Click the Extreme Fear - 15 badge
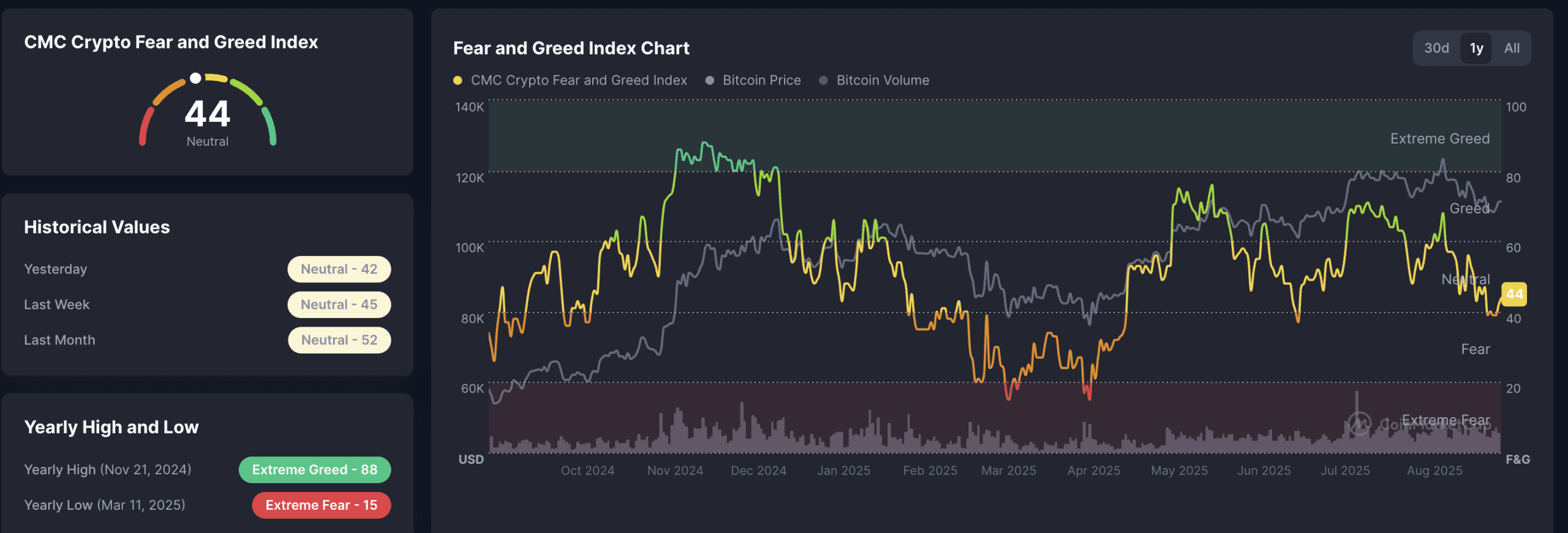The height and width of the screenshot is (533, 1568). (322, 505)
